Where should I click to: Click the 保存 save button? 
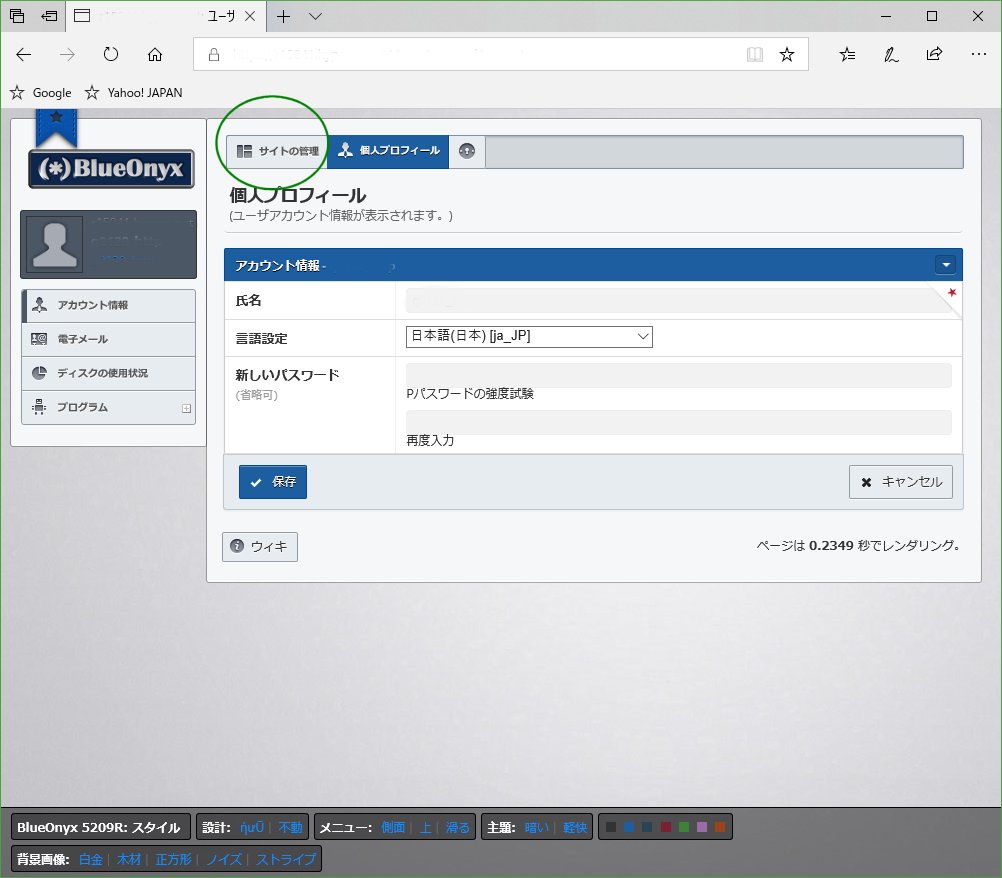[272, 481]
